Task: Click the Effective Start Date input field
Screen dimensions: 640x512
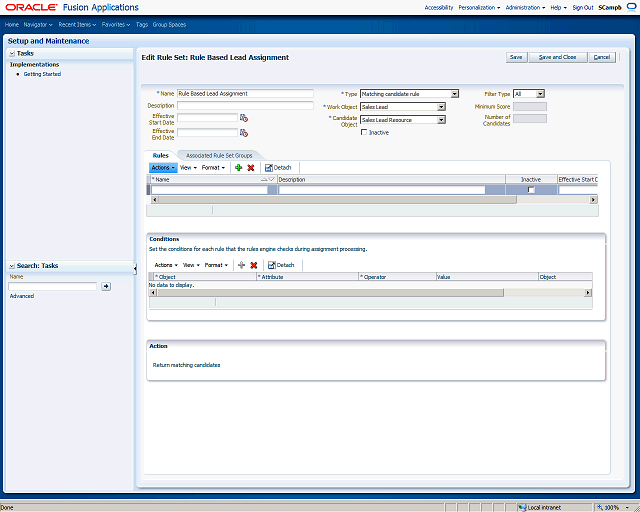Action: (x=207, y=118)
